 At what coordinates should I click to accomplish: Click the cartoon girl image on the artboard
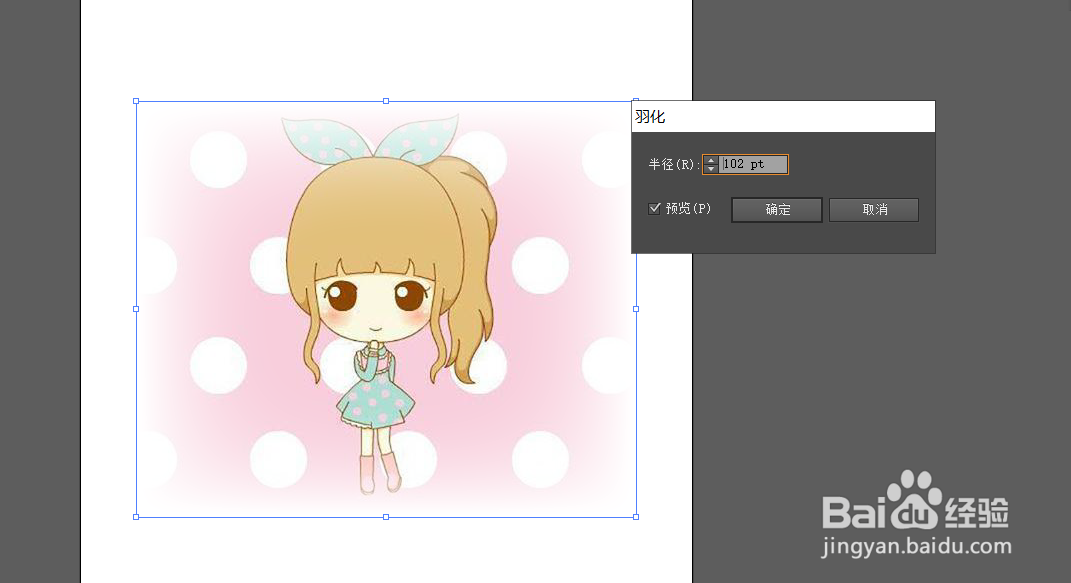click(x=386, y=309)
